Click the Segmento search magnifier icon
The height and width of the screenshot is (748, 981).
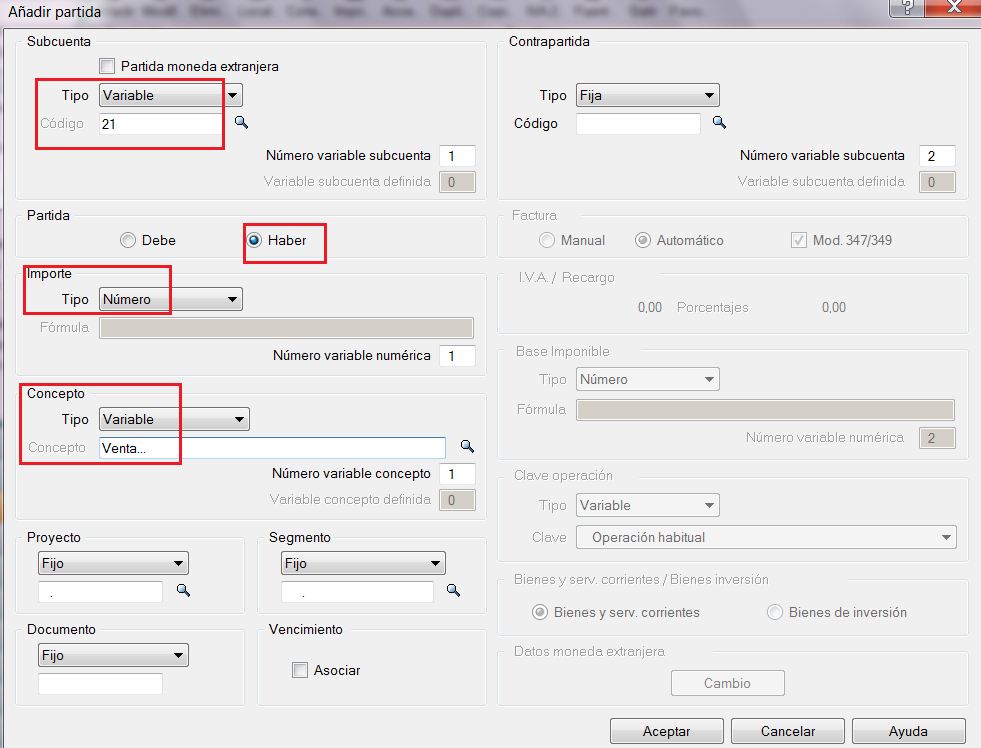(x=454, y=590)
